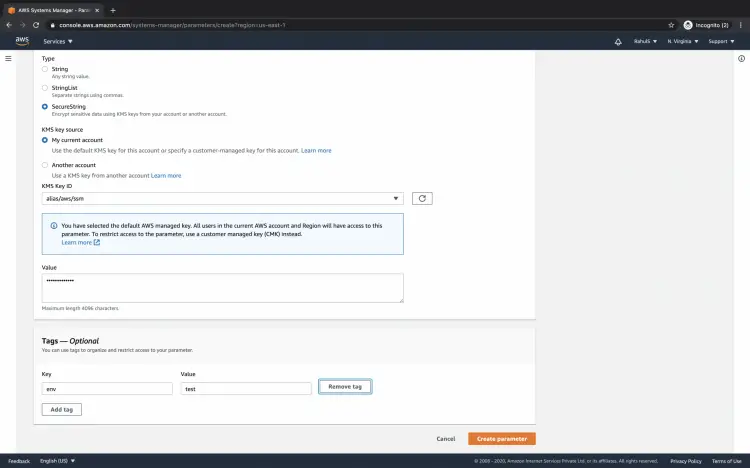This screenshot has width=750, height=468.
Task: Click the AWS logo home icon
Action: (22, 41)
